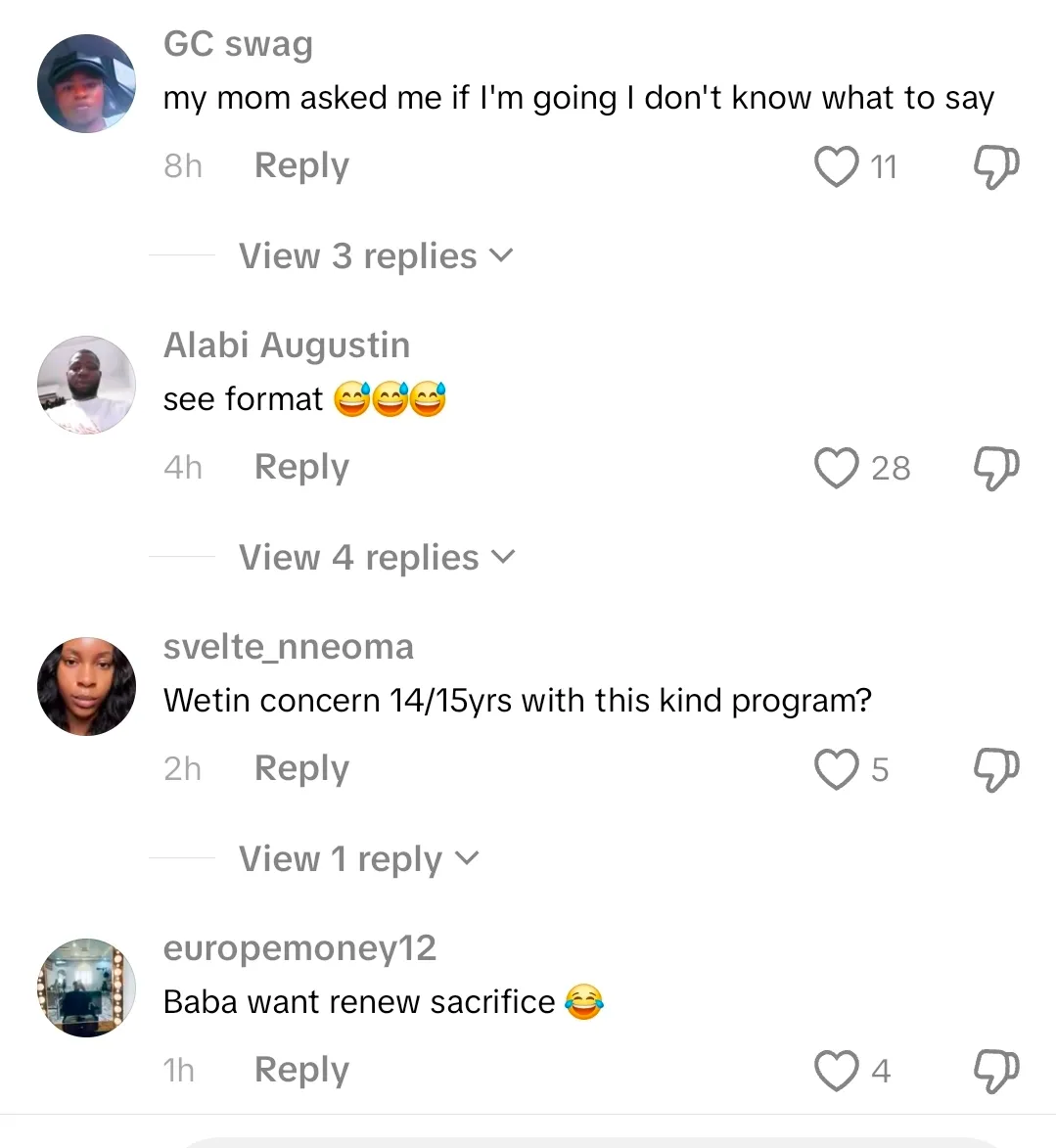Screen dimensions: 1056x1148
Task: Like GC swag's comment
Action: [837, 166]
